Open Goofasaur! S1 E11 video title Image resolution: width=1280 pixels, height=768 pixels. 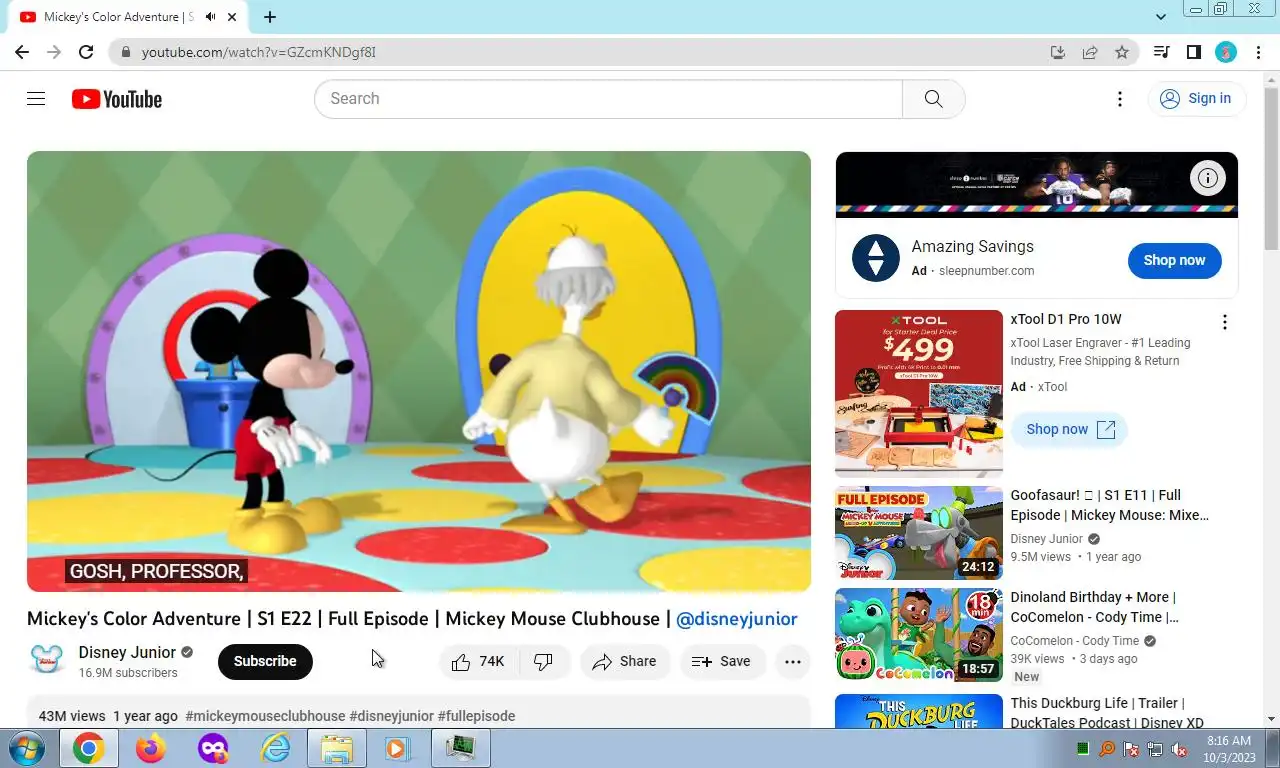(1110, 505)
